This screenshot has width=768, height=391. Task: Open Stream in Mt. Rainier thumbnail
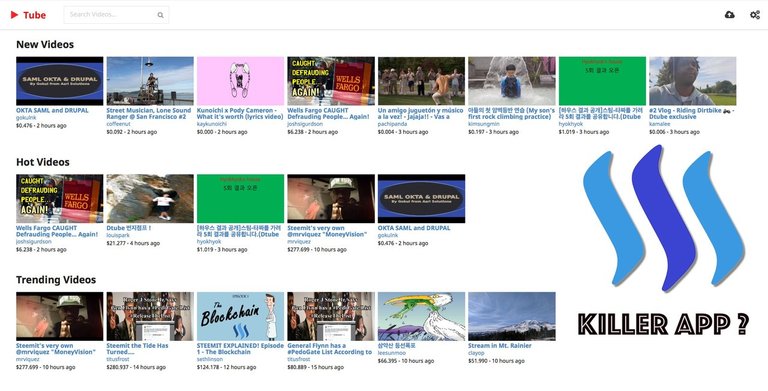coord(512,316)
